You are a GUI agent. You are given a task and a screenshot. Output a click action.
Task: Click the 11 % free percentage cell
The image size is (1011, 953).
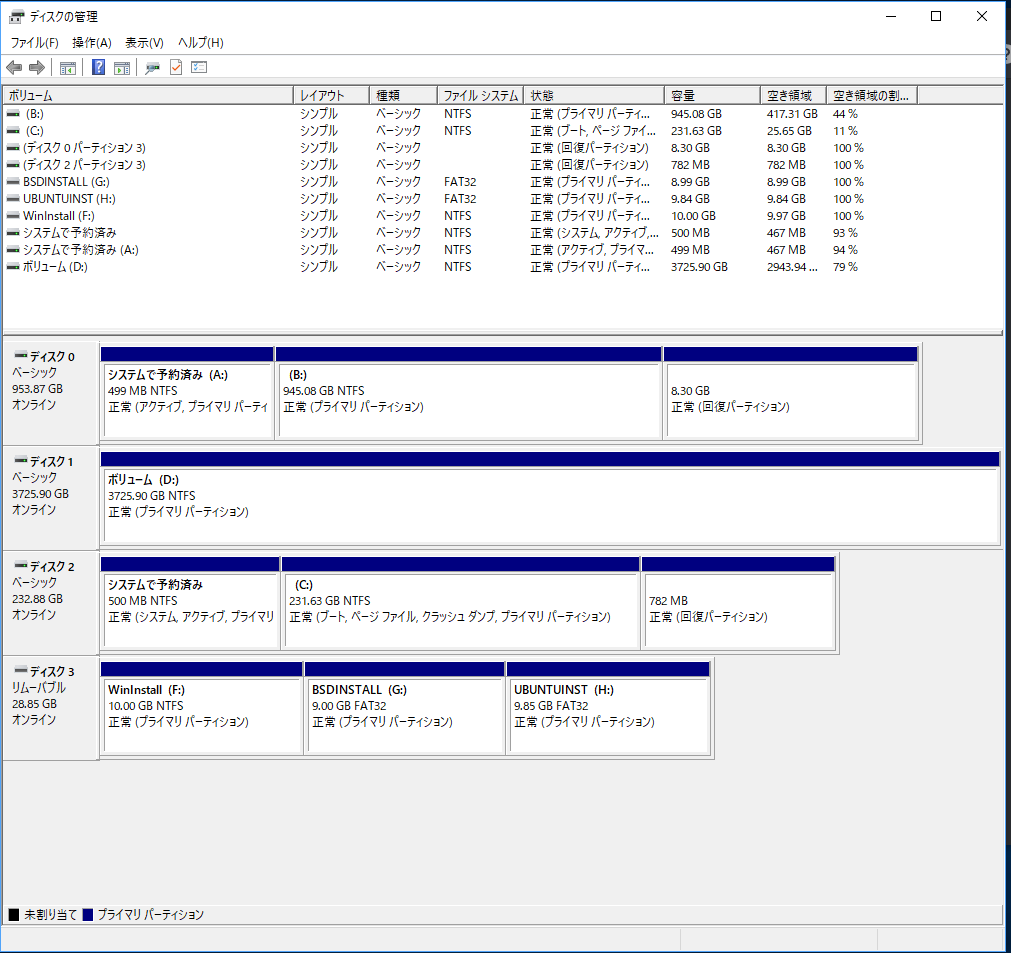coord(845,131)
